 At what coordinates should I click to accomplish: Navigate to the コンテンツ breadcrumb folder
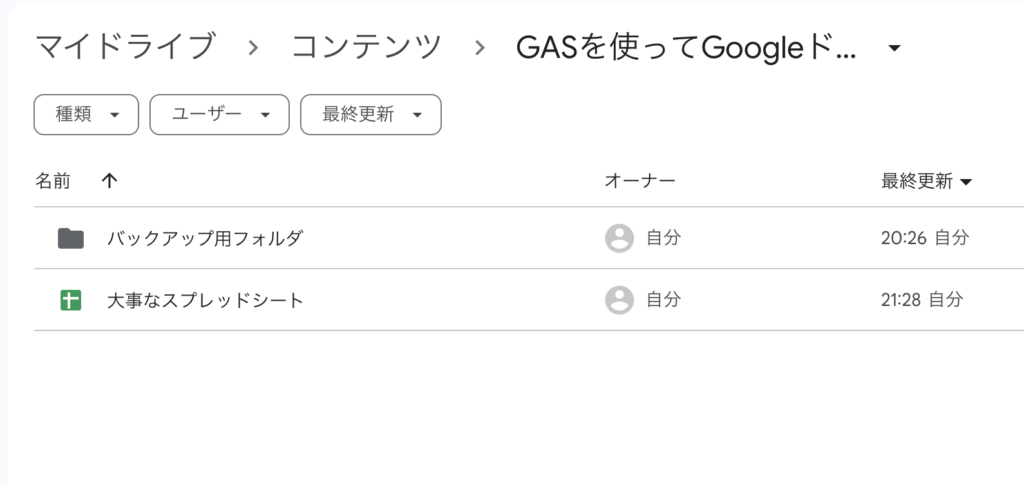[367, 47]
